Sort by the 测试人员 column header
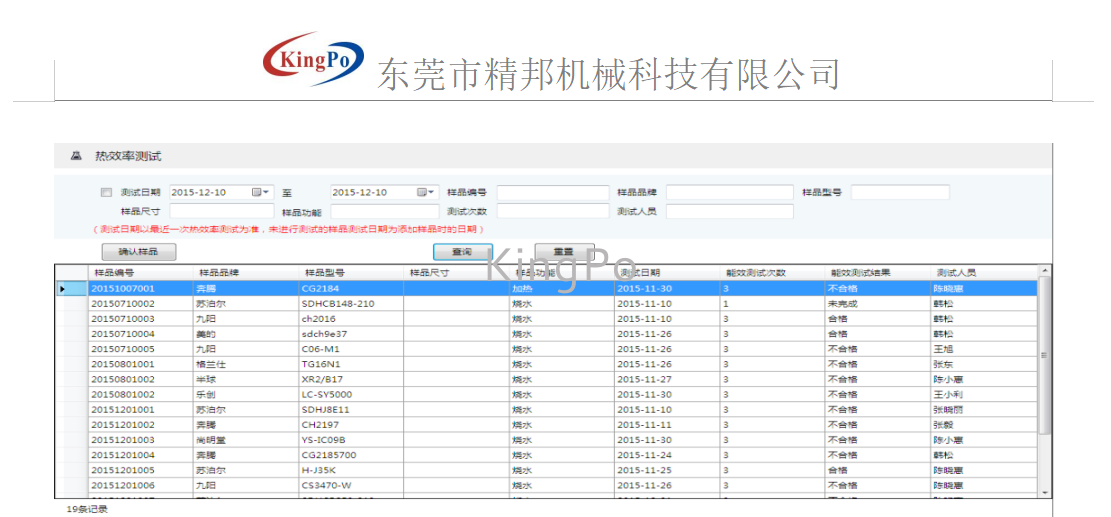 coord(983,273)
